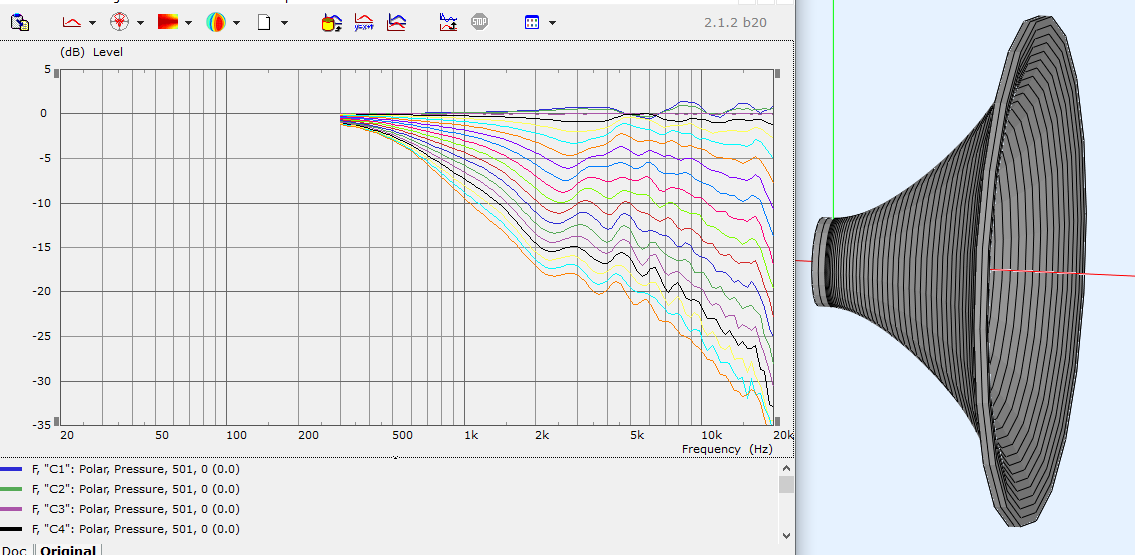Open the blank page dropdown arrow
This screenshot has width=1135, height=555.
tap(284, 23)
